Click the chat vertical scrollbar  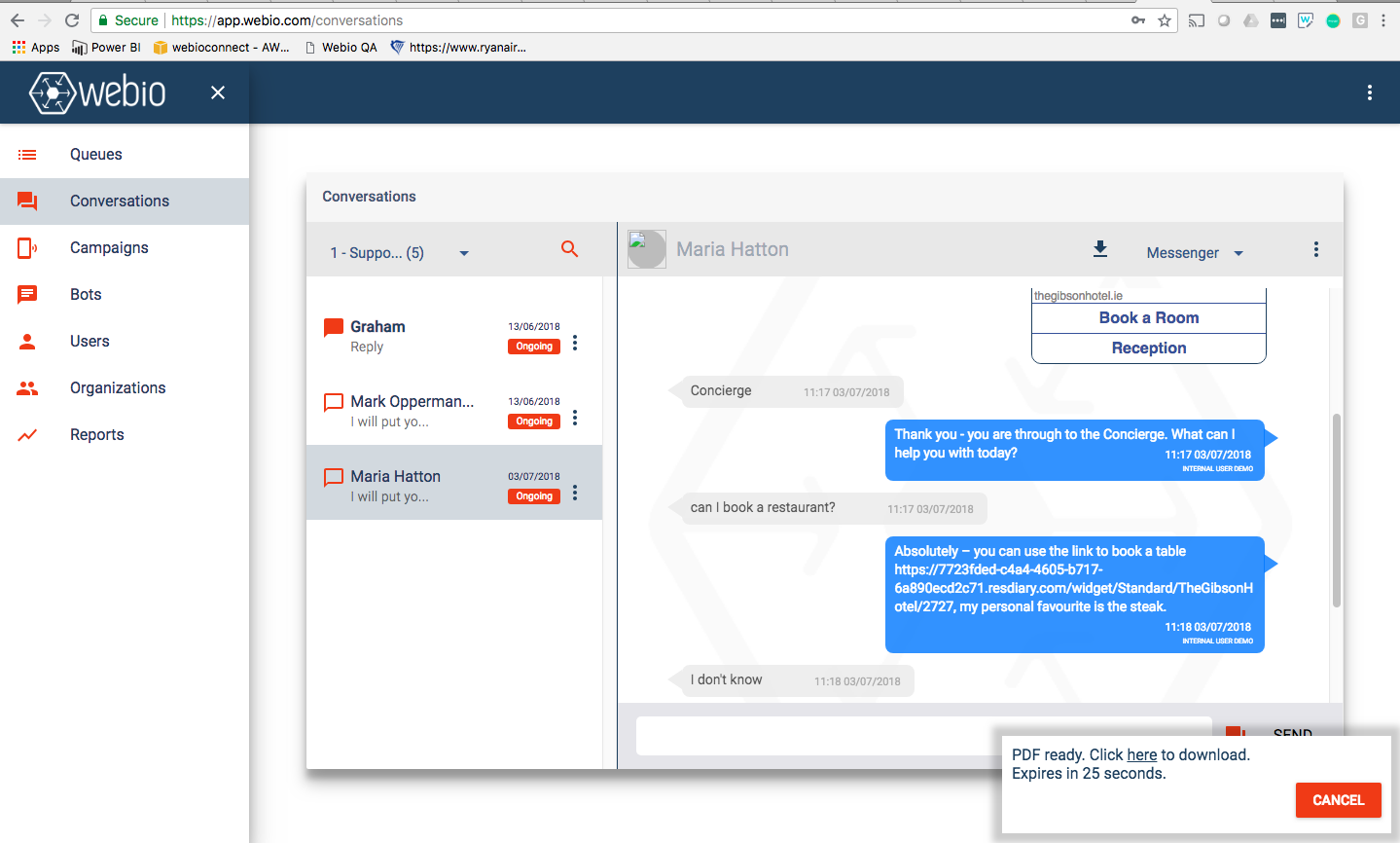(x=1337, y=510)
